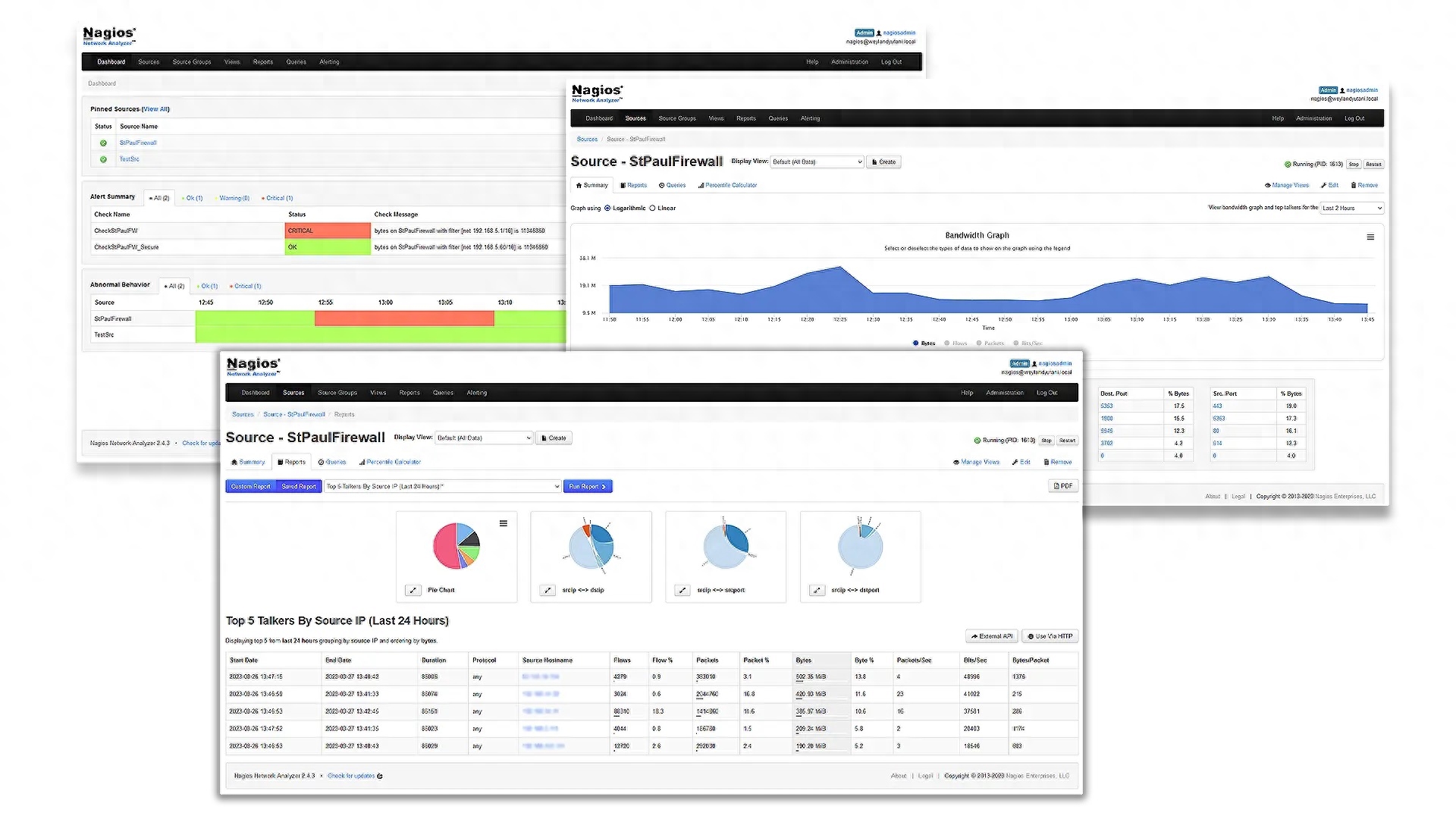Expand the Pie Chart thumbnail

click(x=413, y=590)
